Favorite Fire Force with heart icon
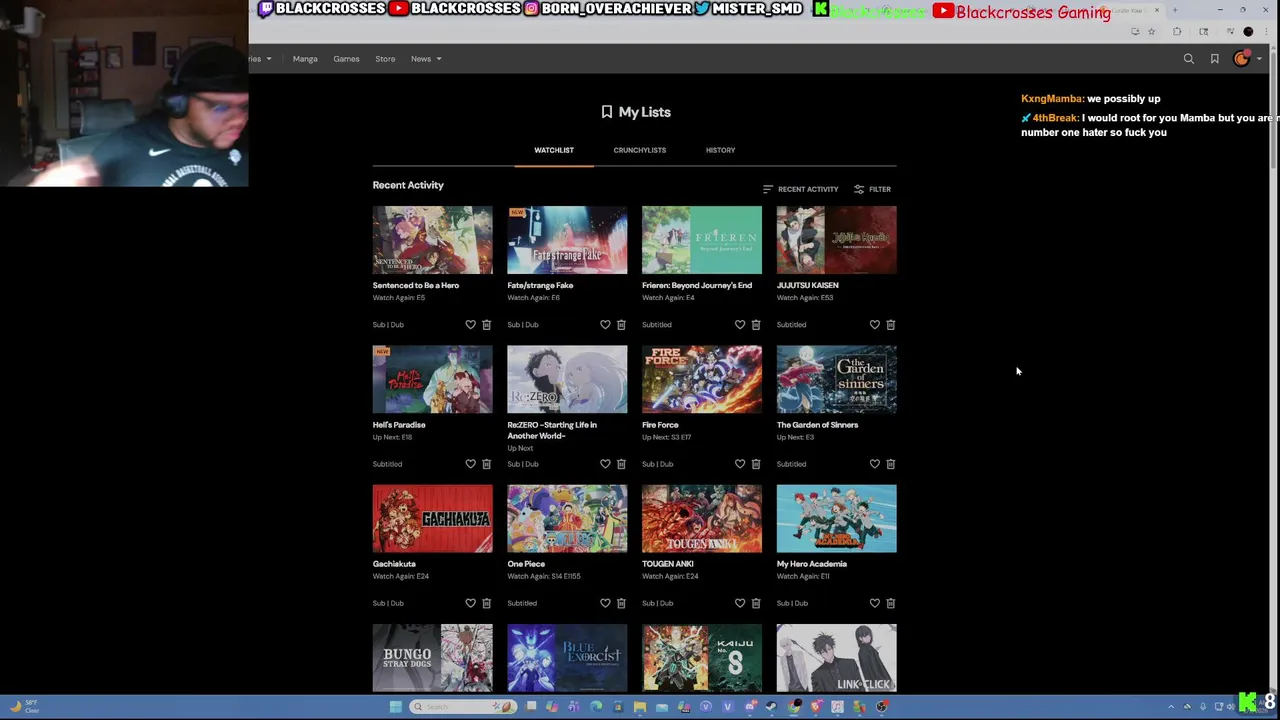The width and height of the screenshot is (1280, 720). pos(740,464)
